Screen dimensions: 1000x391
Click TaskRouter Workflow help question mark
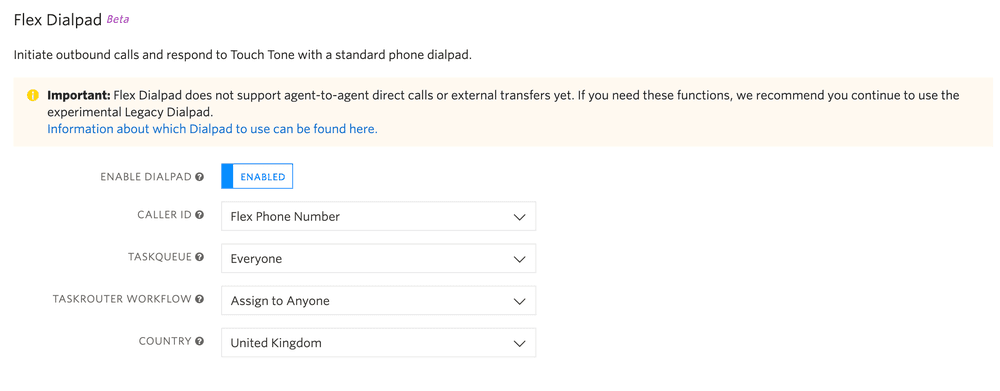[x=200, y=299]
